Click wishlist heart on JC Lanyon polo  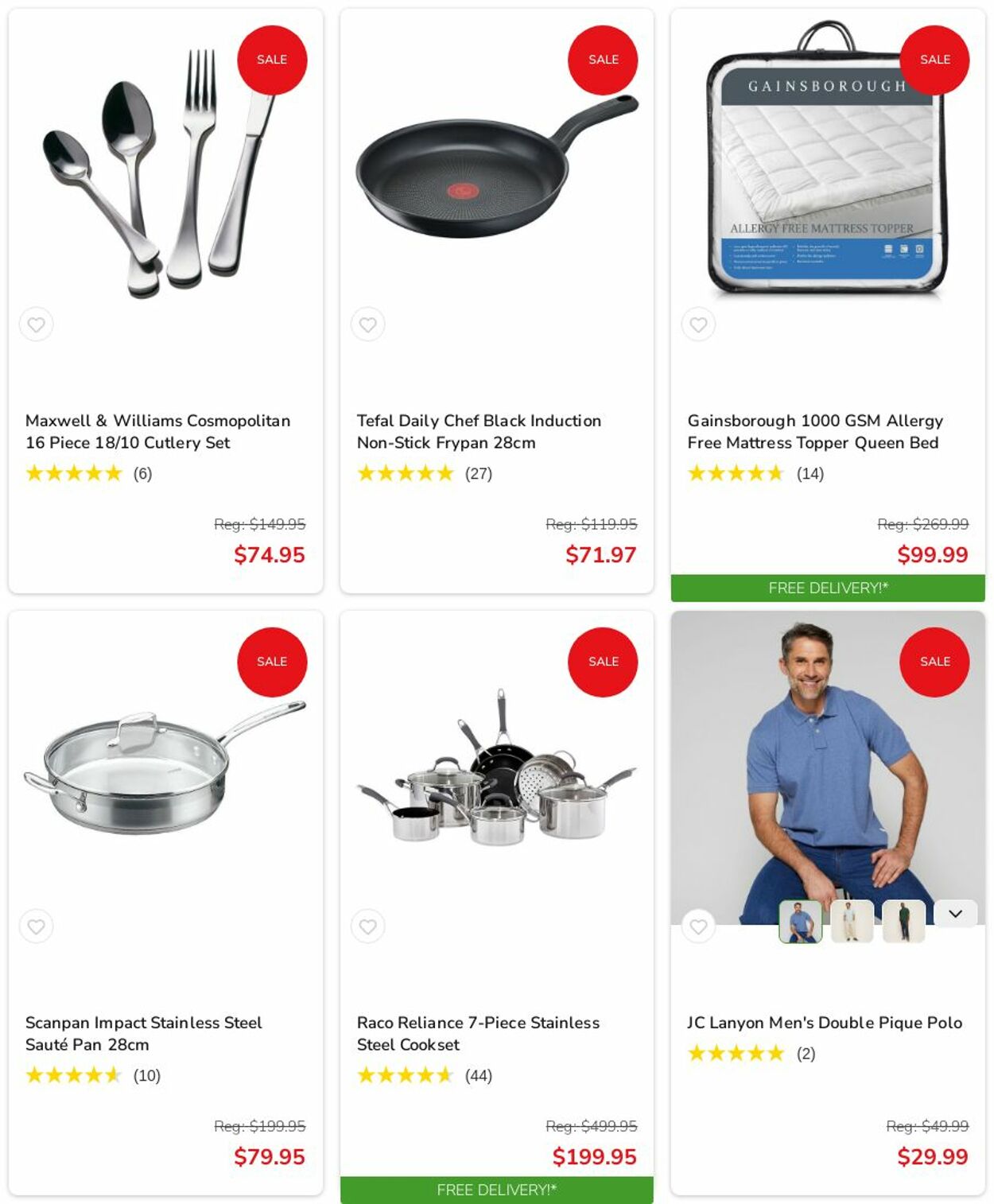pyautogui.click(x=698, y=926)
